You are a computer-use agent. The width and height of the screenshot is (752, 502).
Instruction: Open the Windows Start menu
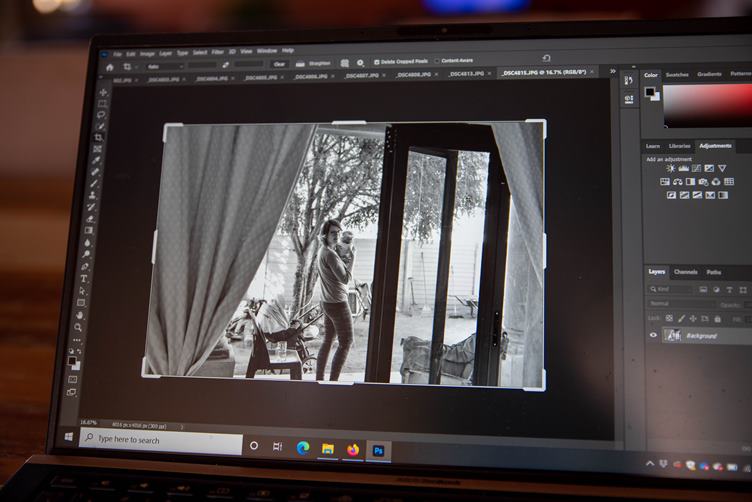(69, 437)
